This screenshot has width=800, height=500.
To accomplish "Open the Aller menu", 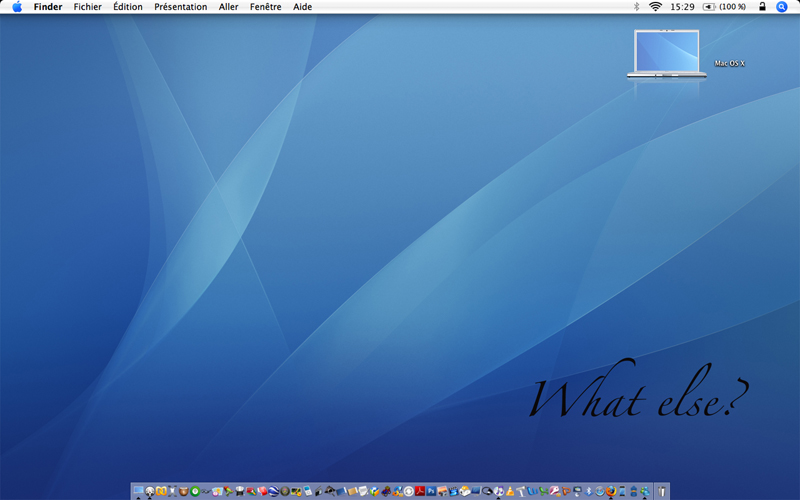I will click(x=229, y=7).
